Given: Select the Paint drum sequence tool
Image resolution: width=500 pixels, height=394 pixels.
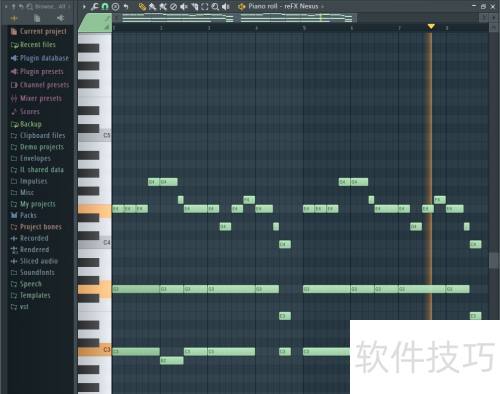Looking at the screenshot, I should tap(163, 6).
